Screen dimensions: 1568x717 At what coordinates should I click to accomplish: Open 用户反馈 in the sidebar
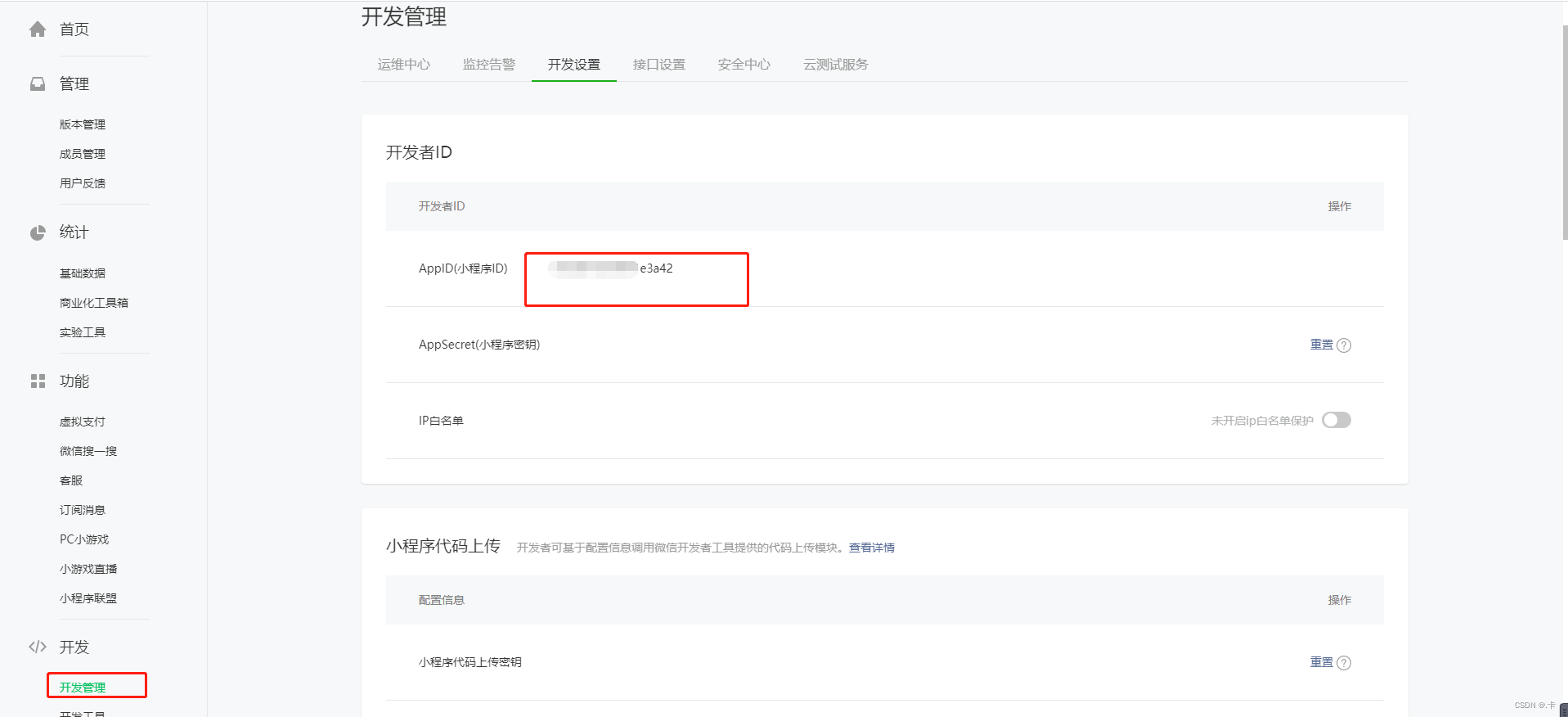click(83, 183)
